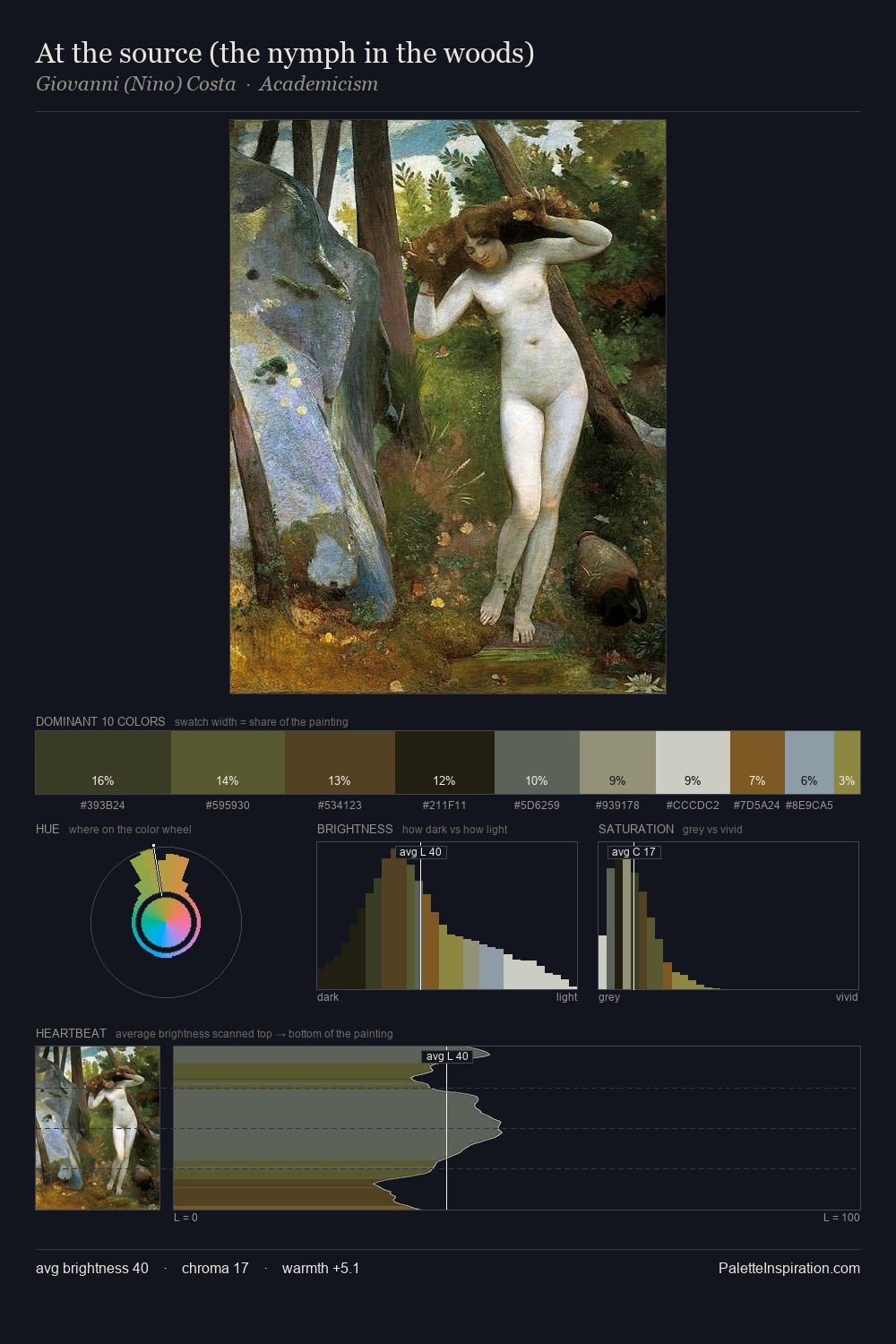Click the HUE section heading

(47, 829)
